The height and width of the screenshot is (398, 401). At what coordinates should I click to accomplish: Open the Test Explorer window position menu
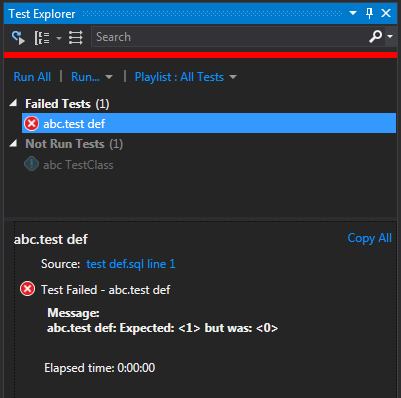click(353, 13)
